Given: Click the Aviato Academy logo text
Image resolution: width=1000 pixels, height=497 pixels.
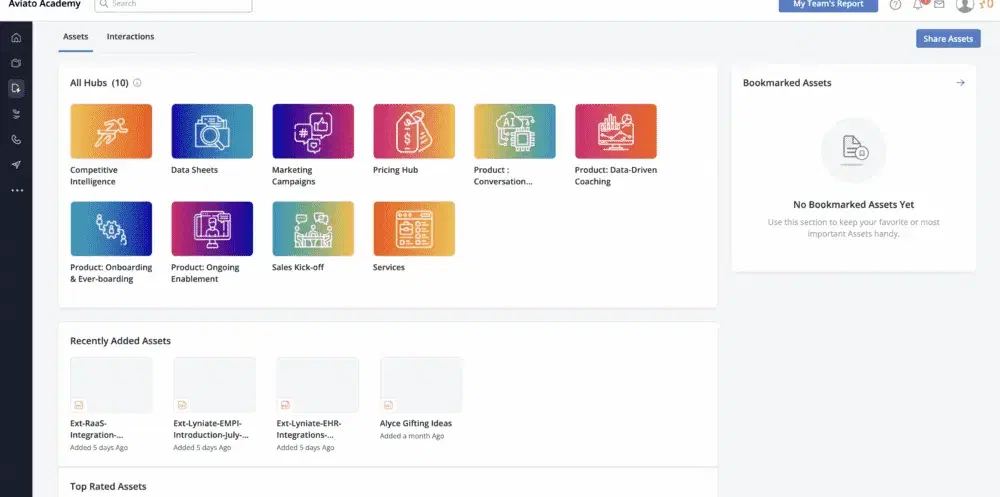Looking at the screenshot, I should point(45,4).
